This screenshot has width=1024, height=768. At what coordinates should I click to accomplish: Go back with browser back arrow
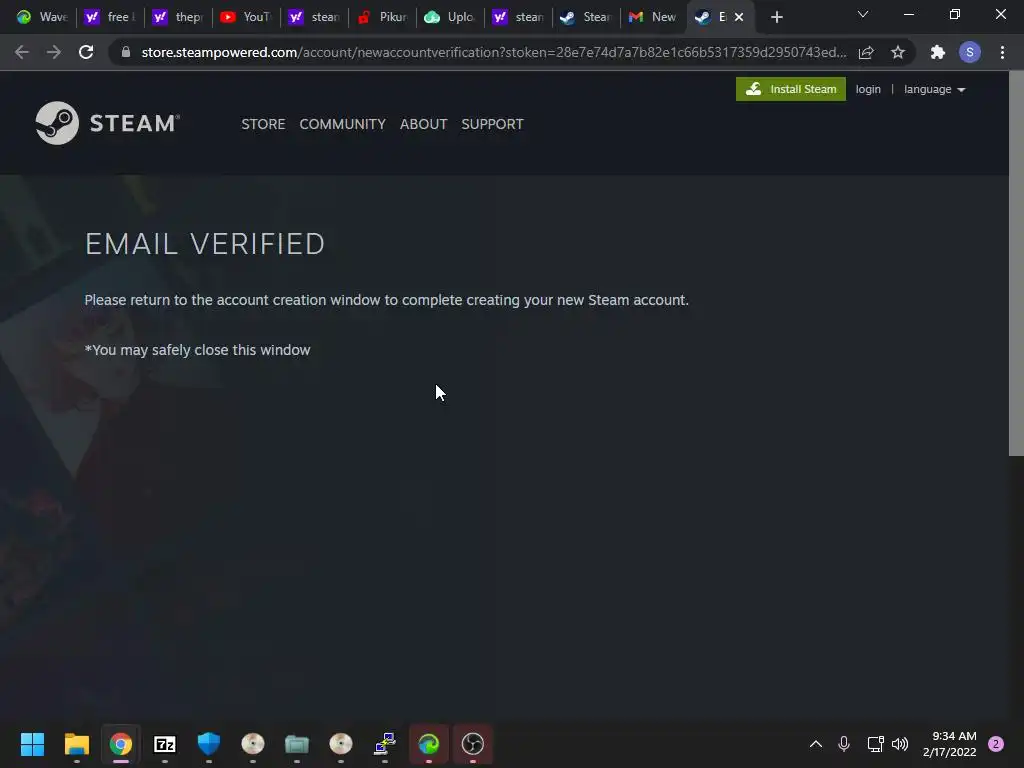[22, 52]
